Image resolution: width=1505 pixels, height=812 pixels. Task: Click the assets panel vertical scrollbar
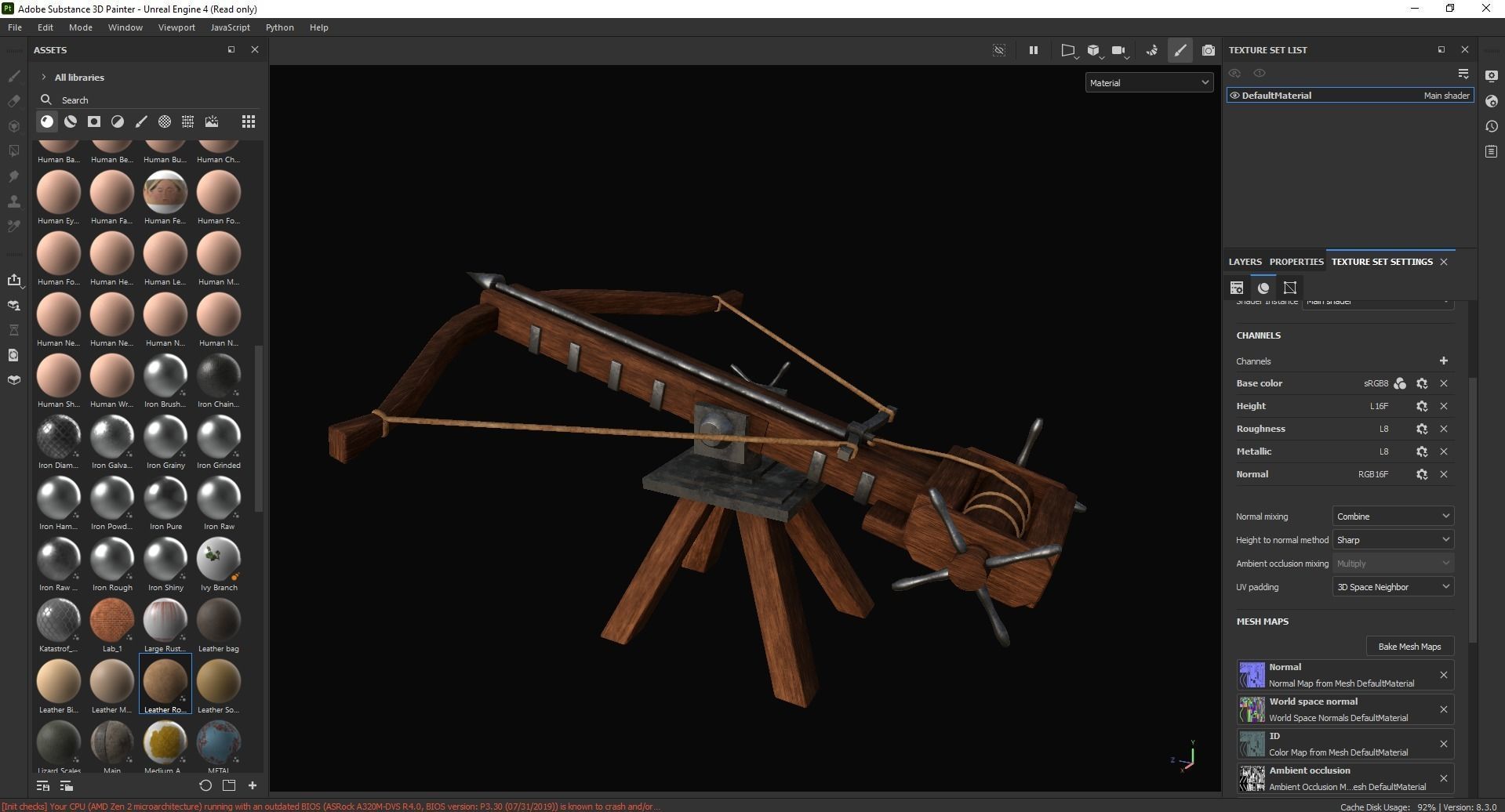click(x=259, y=429)
